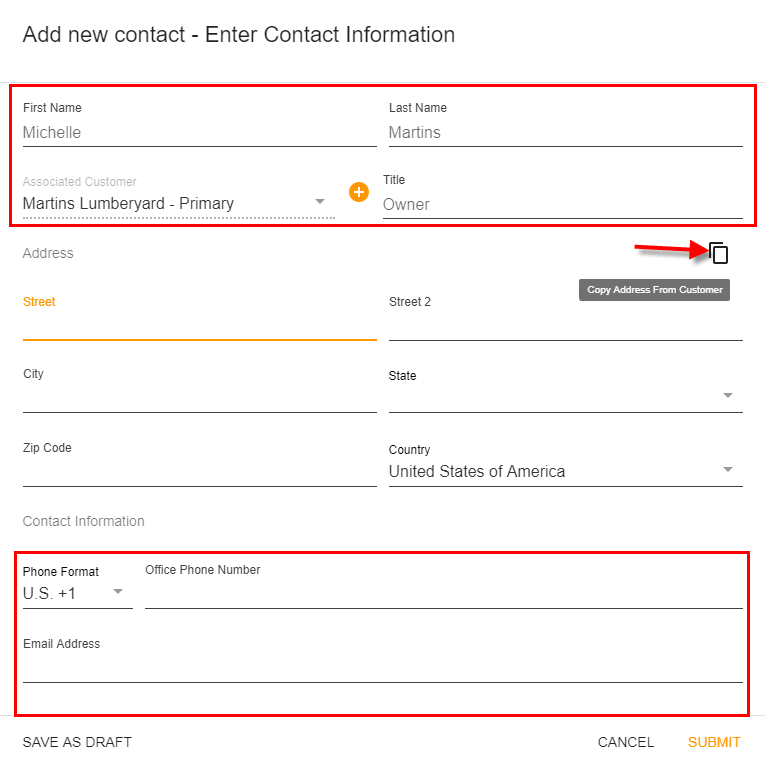Focus the Zip Code field
Viewport: 765px width, 765px height.
(x=199, y=471)
